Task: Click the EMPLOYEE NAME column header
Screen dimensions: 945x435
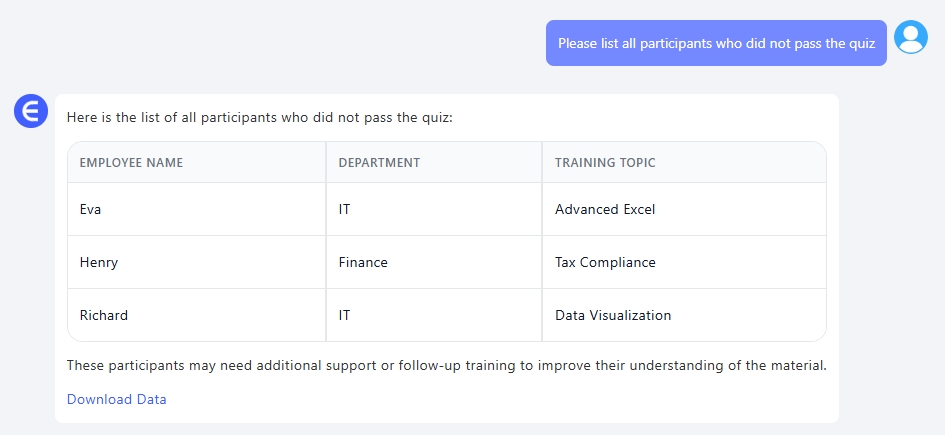Action: click(x=131, y=163)
